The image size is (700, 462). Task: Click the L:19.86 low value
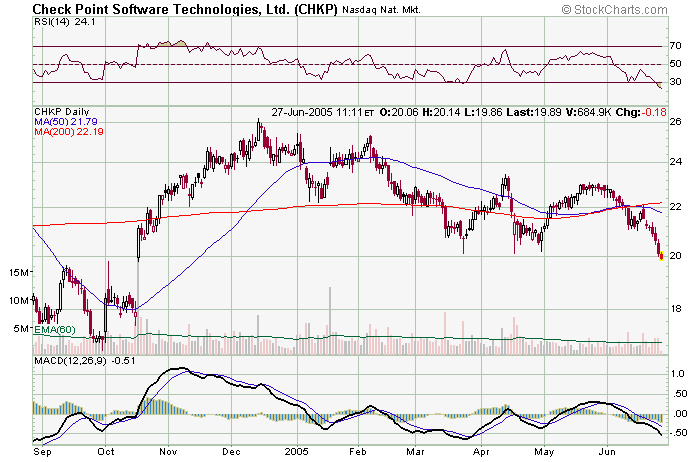click(483, 112)
